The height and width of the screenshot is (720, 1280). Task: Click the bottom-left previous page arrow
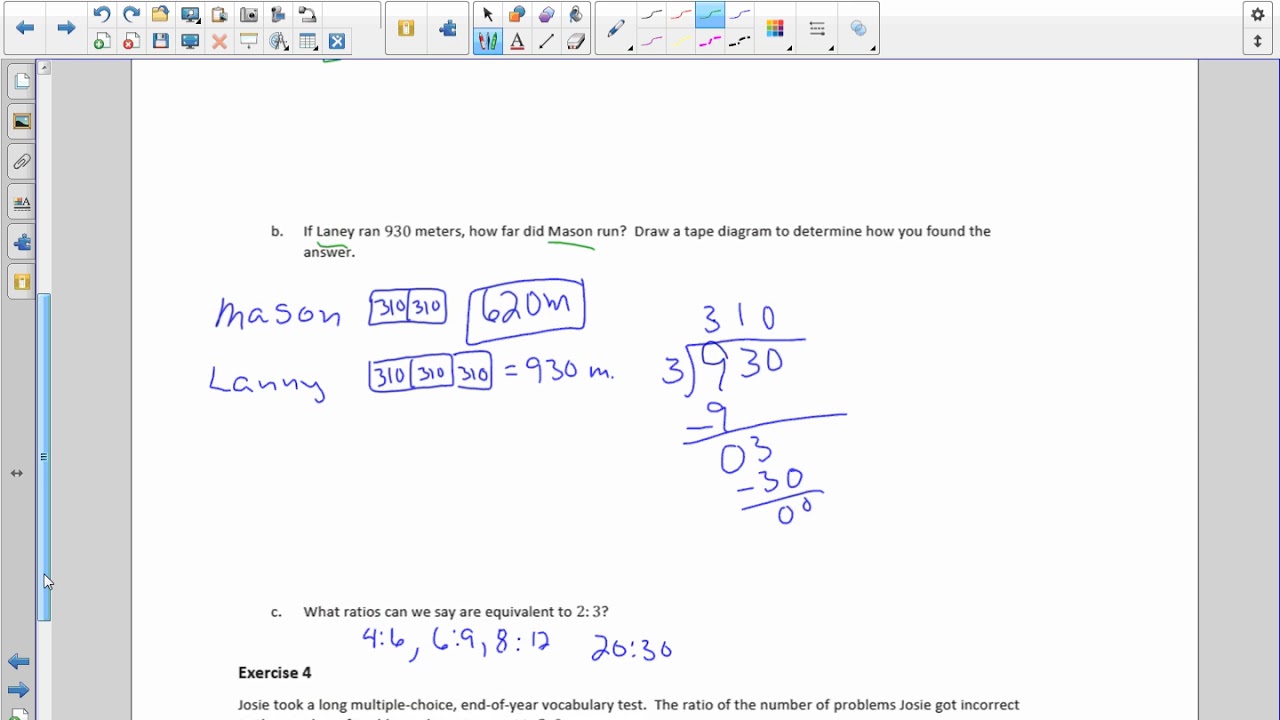(x=18, y=661)
